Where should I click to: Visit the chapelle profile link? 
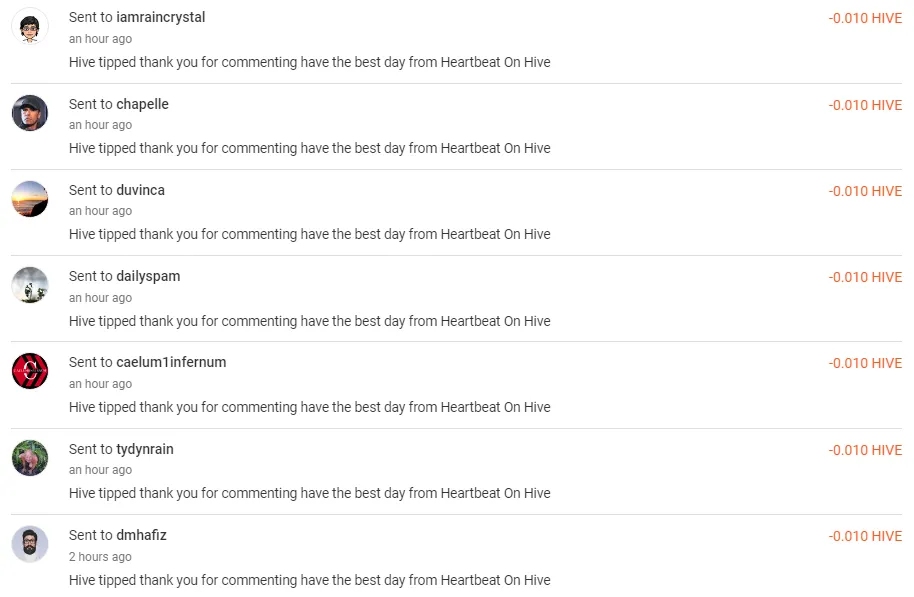[142, 104]
